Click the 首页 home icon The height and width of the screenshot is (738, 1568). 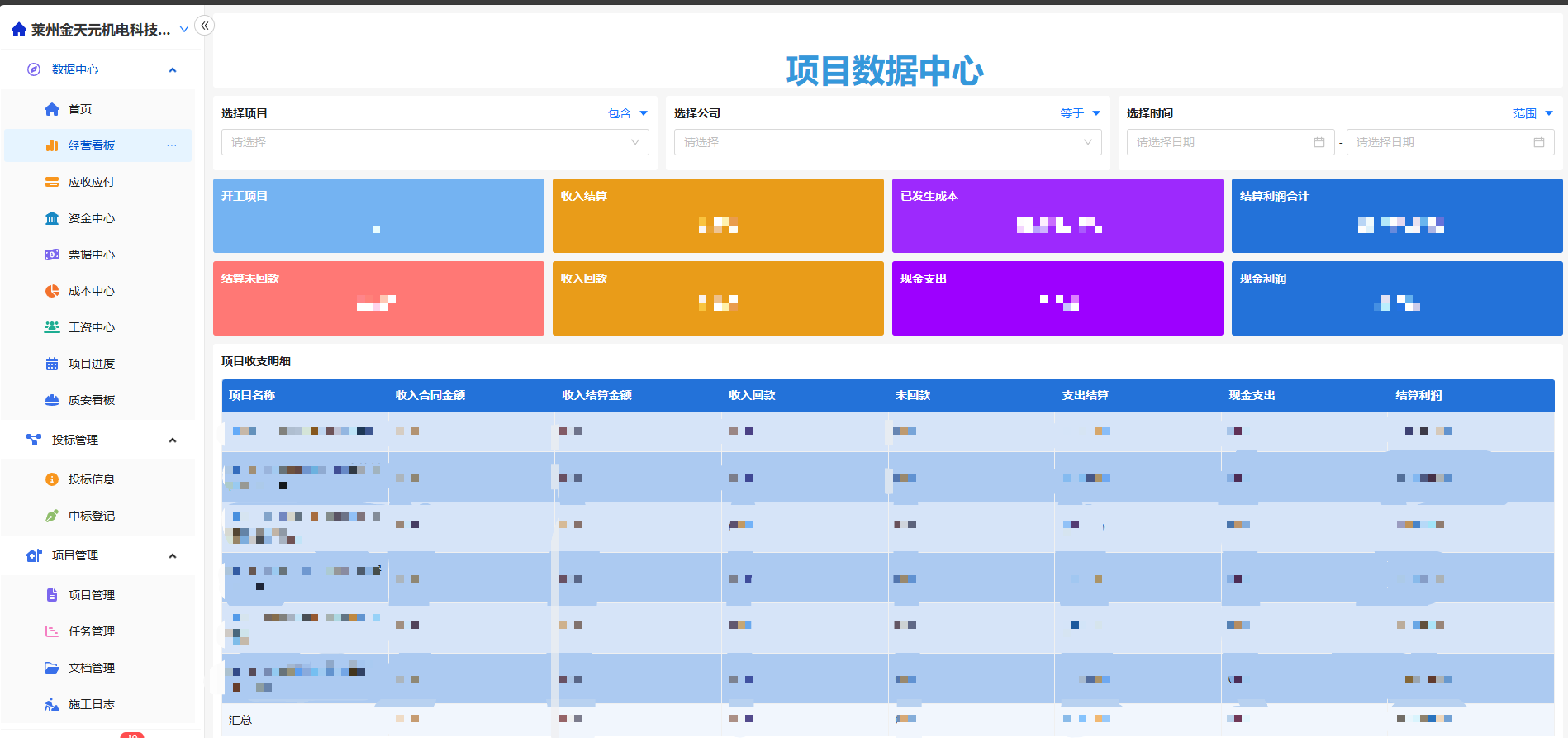52,109
